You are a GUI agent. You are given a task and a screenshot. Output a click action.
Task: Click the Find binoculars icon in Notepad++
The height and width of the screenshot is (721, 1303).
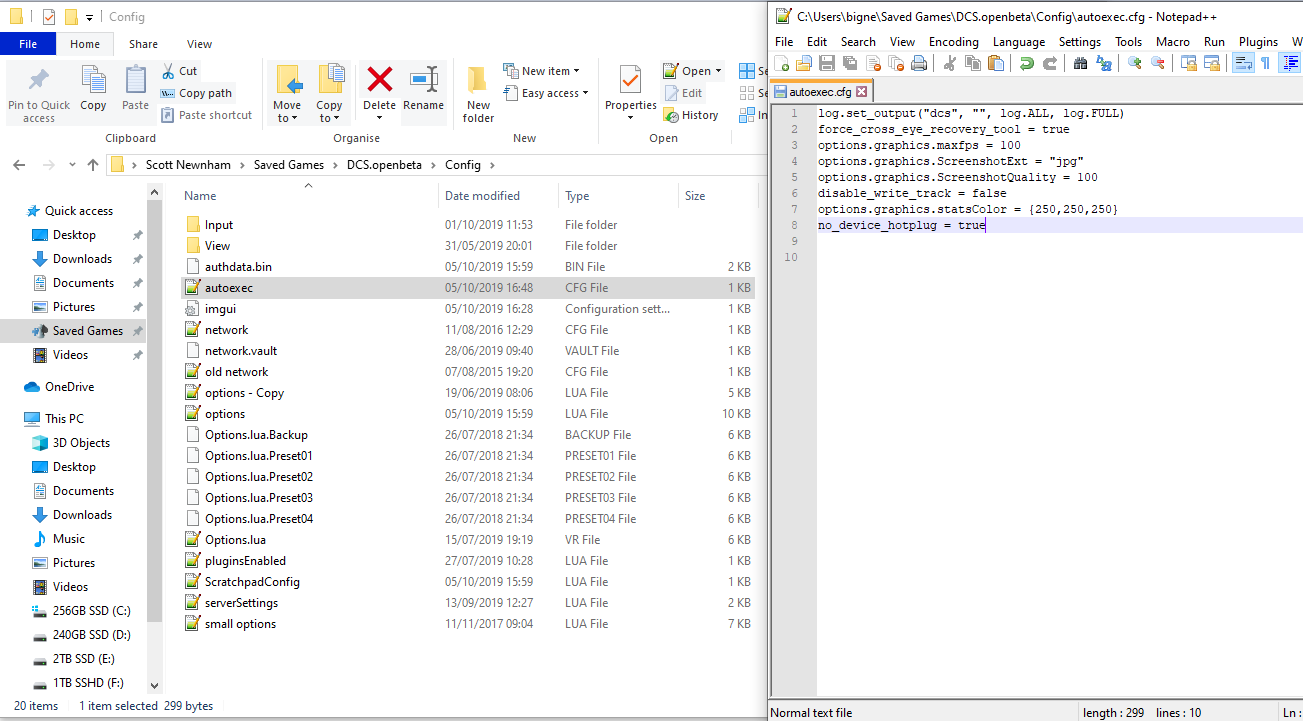point(1080,63)
